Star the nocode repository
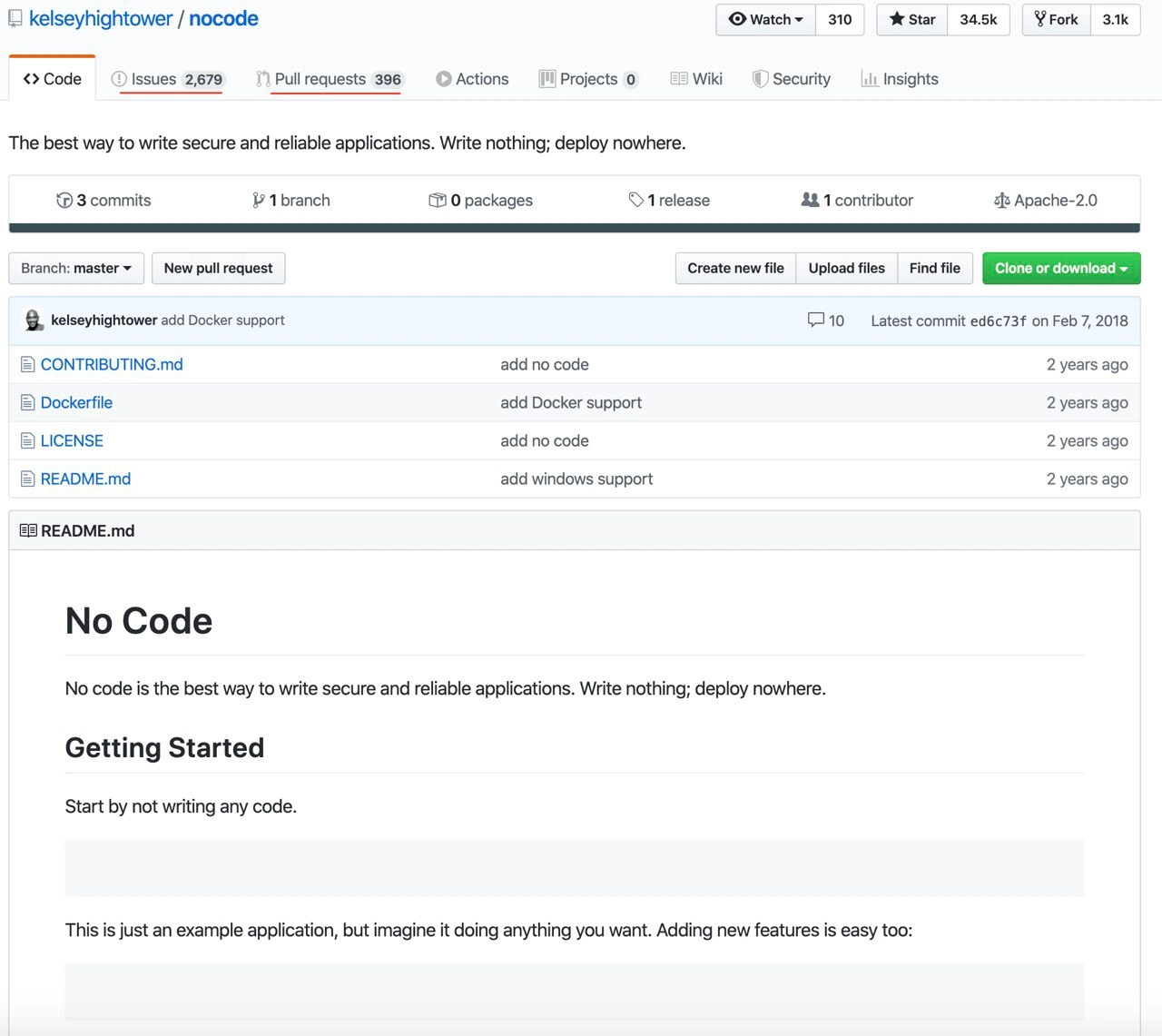The image size is (1162, 1036). (x=912, y=19)
